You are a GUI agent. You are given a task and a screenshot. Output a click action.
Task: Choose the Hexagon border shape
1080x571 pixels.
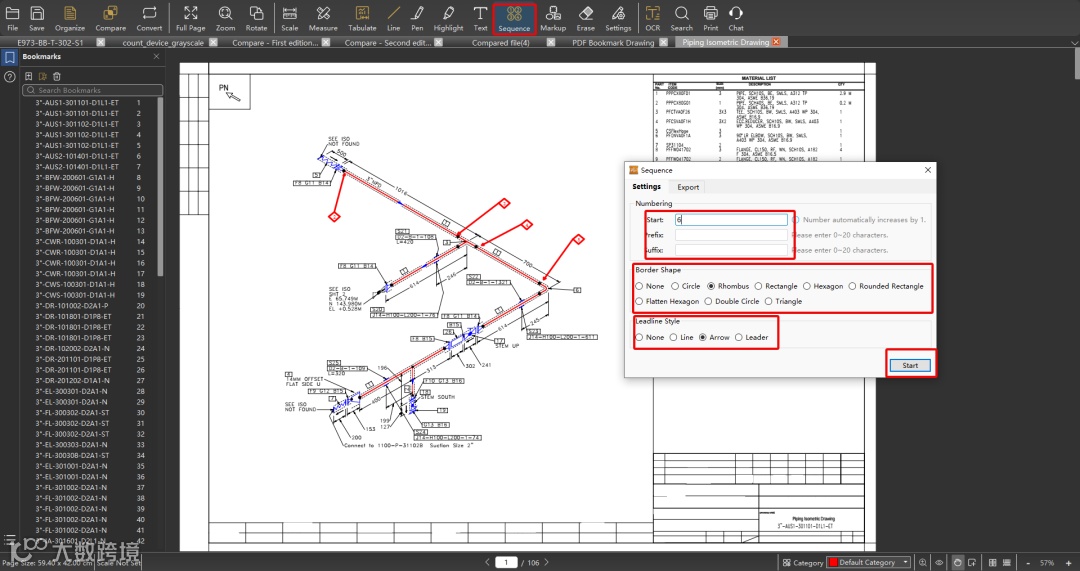[824, 286]
